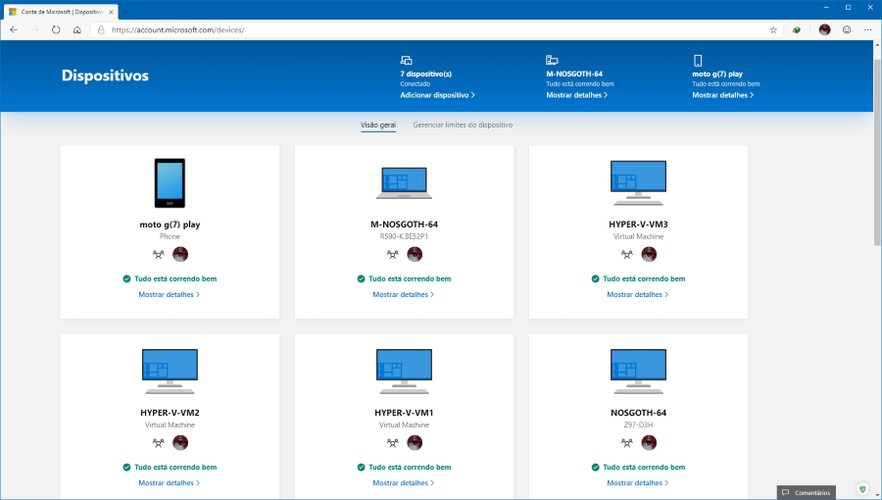Screen dimensions: 882x500
Task: Click the M-NOSGOTH-64 laptop image
Action: [404, 183]
